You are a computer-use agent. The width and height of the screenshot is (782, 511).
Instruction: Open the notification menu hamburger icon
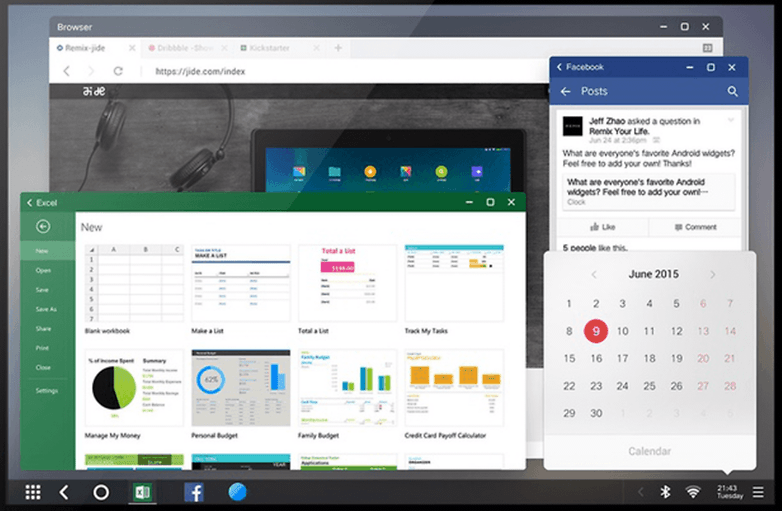click(758, 493)
